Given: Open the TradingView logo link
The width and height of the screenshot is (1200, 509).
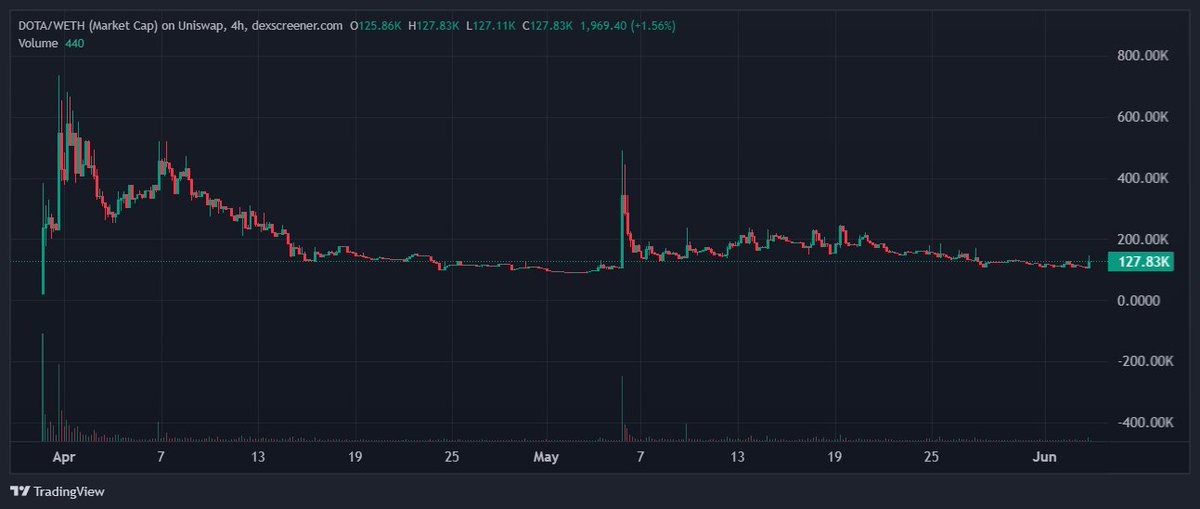Looking at the screenshot, I should pos(57,491).
